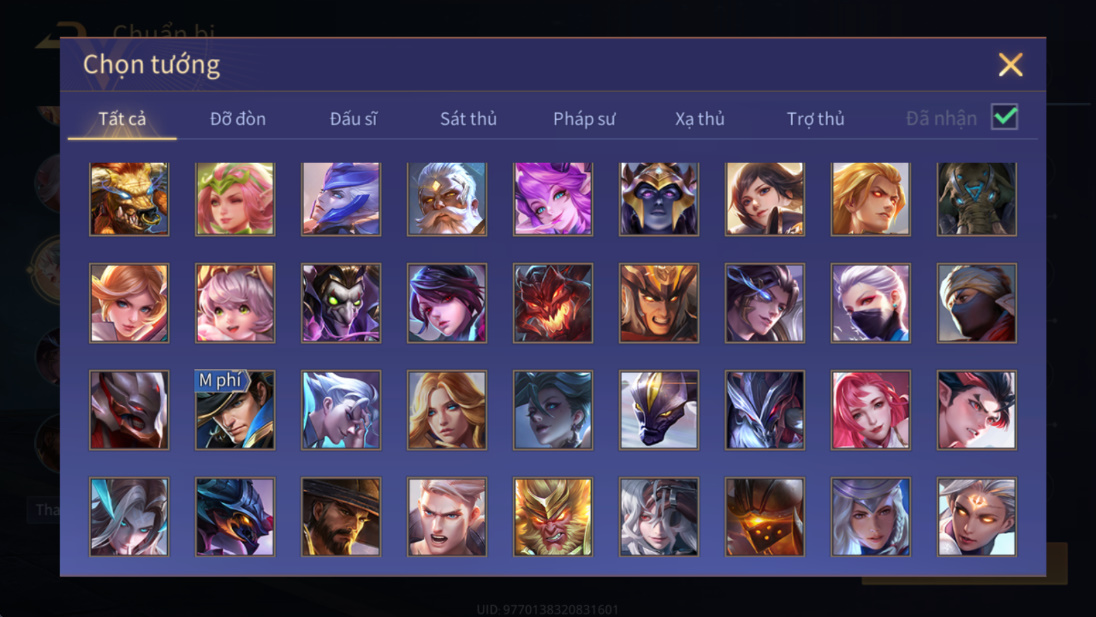Pick the pink-haired girl with green leaf crown
The image size is (1096, 617).
[x=235, y=199]
